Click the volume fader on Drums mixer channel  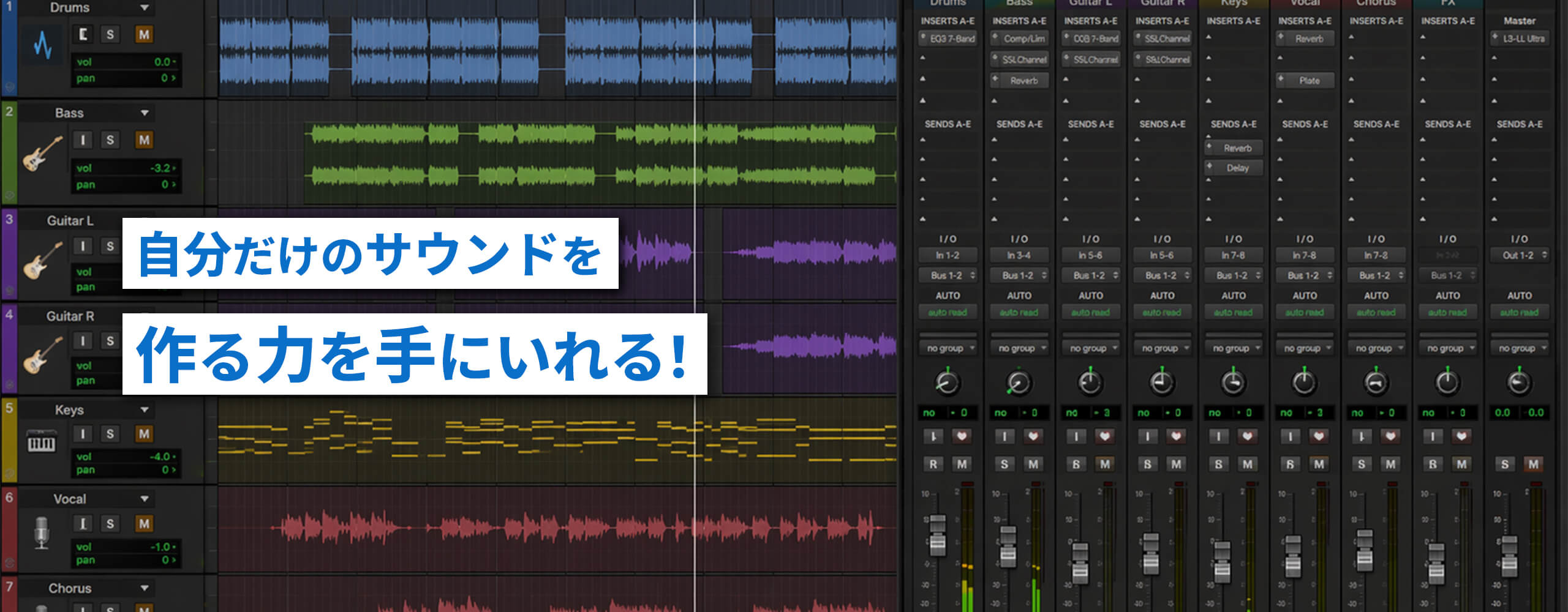(x=938, y=535)
